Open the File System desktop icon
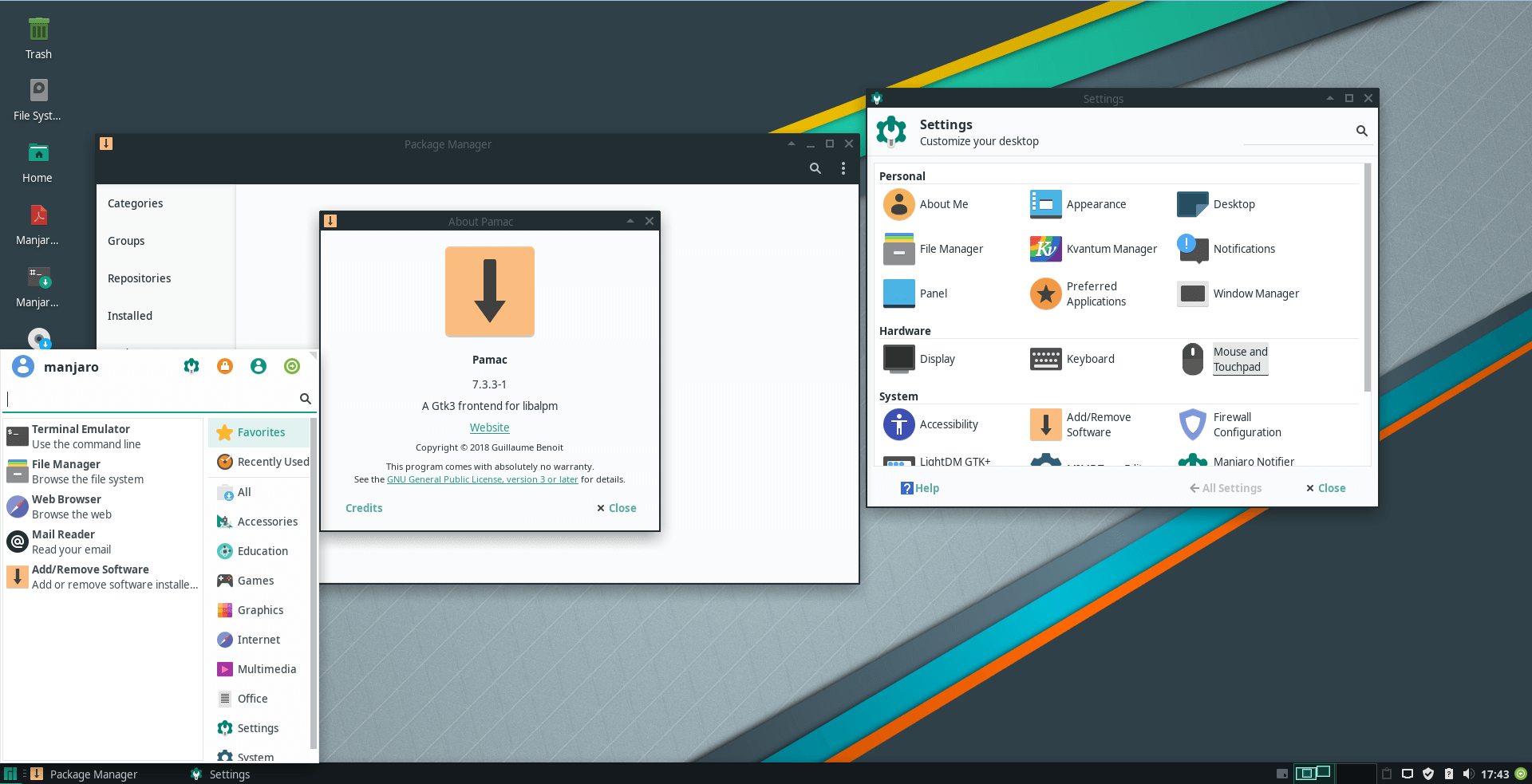 pyautogui.click(x=38, y=100)
